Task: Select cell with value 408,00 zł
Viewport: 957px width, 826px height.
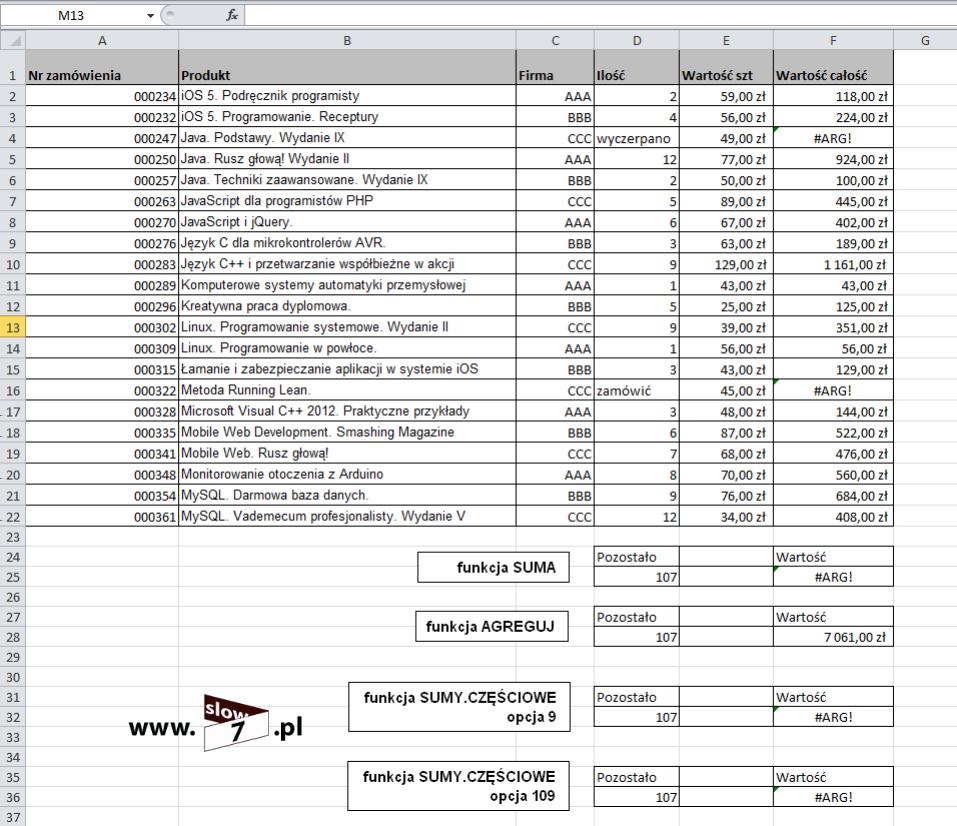Action: coord(833,517)
